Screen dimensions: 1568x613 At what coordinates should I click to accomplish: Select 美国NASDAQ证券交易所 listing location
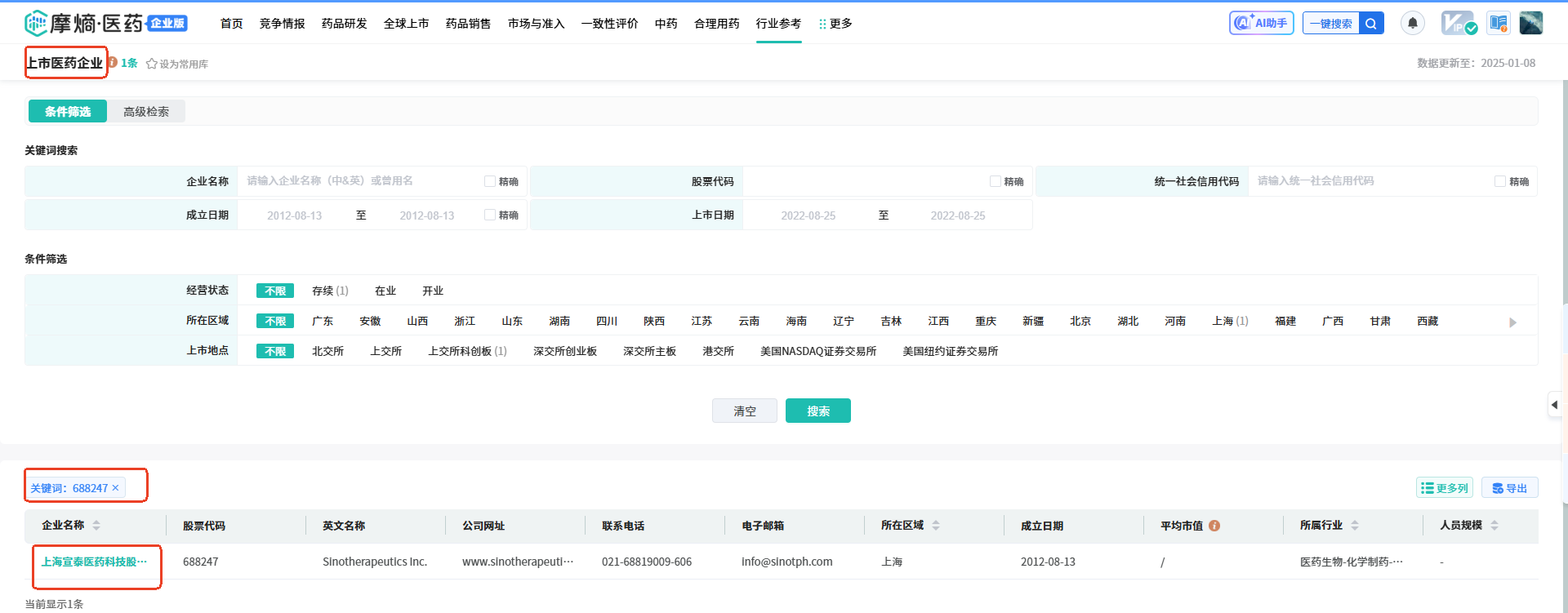click(818, 351)
